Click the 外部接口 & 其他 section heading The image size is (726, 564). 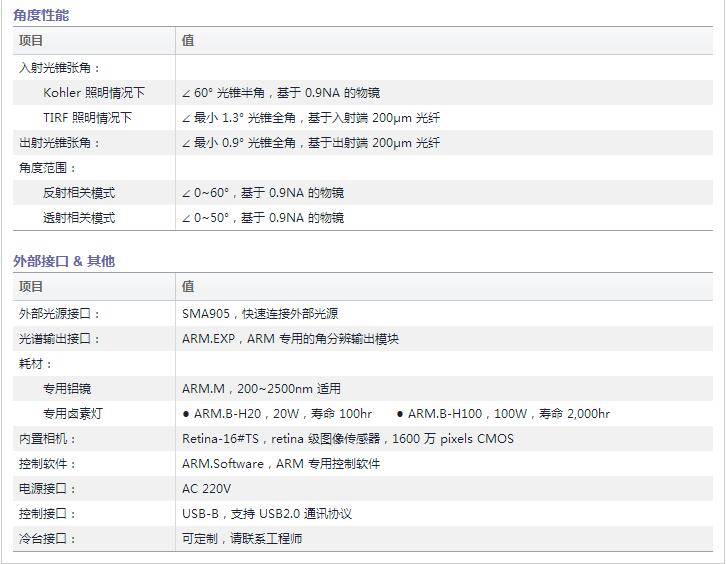(x=64, y=261)
